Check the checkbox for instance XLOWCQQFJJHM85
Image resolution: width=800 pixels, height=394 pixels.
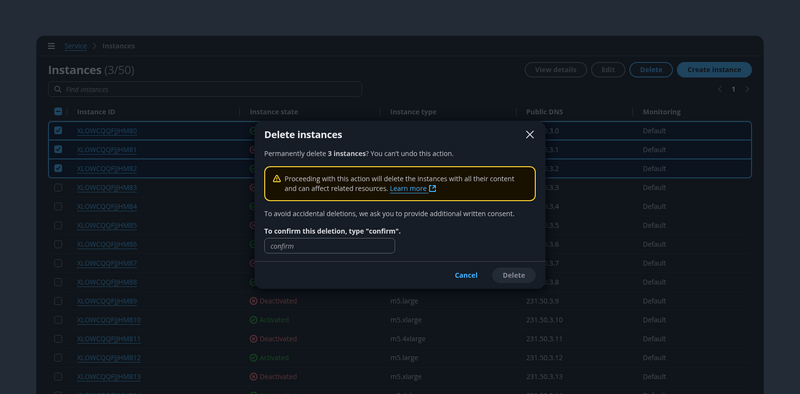pyautogui.click(x=58, y=225)
